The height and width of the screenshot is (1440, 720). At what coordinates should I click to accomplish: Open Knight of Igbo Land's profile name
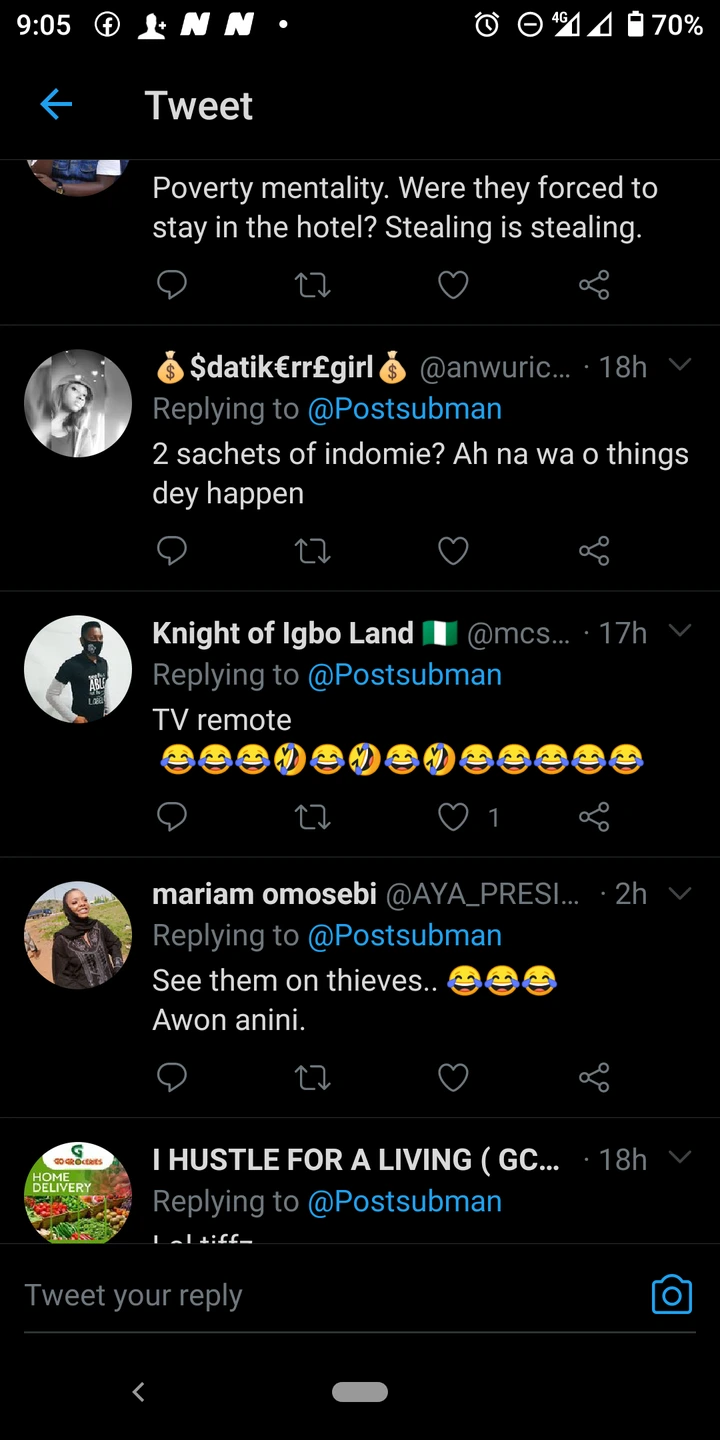283,633
